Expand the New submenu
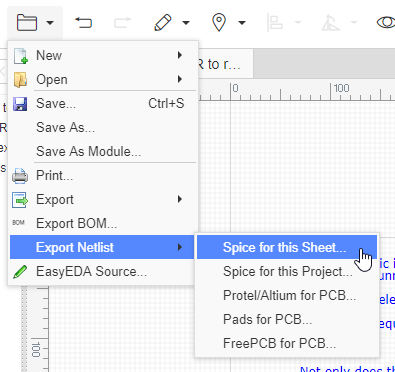The image size is (395, 372). pos(104,55)
